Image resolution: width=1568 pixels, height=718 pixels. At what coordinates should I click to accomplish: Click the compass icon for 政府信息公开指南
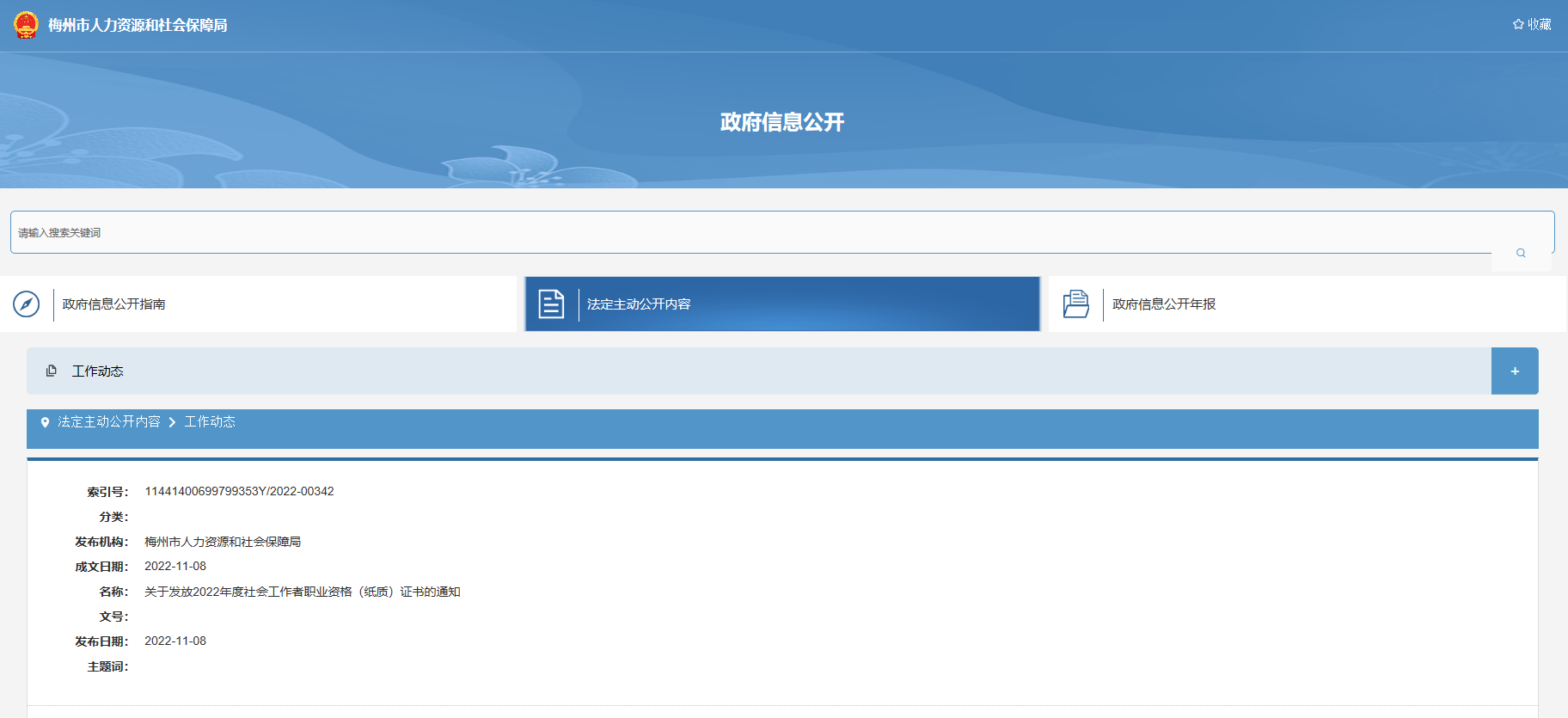(27, 304)
